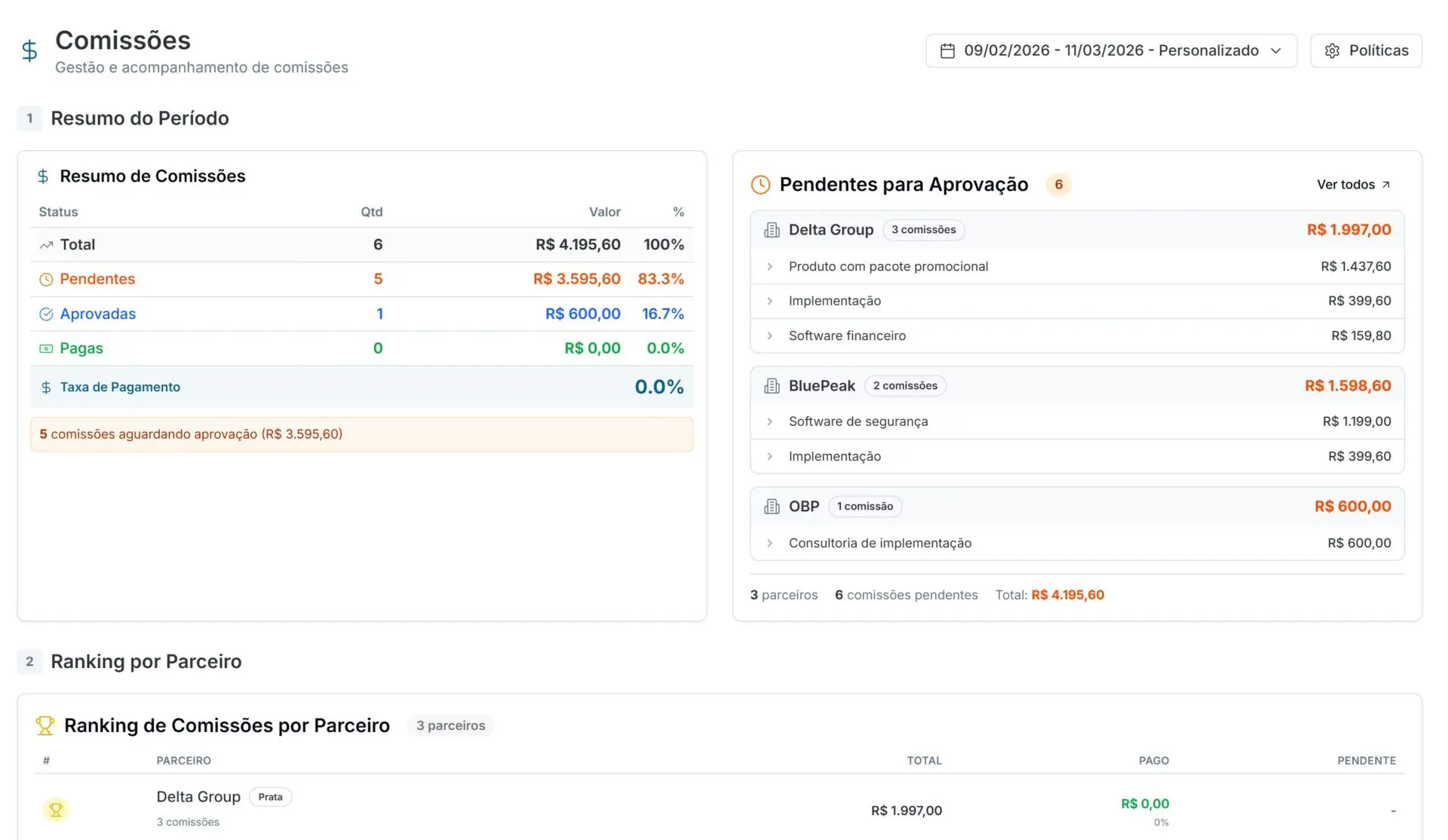Click the R$ 3.595,60 Pendentes value
Image resolution: width=1448 pixels, height=840 pixels.
pos(577,279)
